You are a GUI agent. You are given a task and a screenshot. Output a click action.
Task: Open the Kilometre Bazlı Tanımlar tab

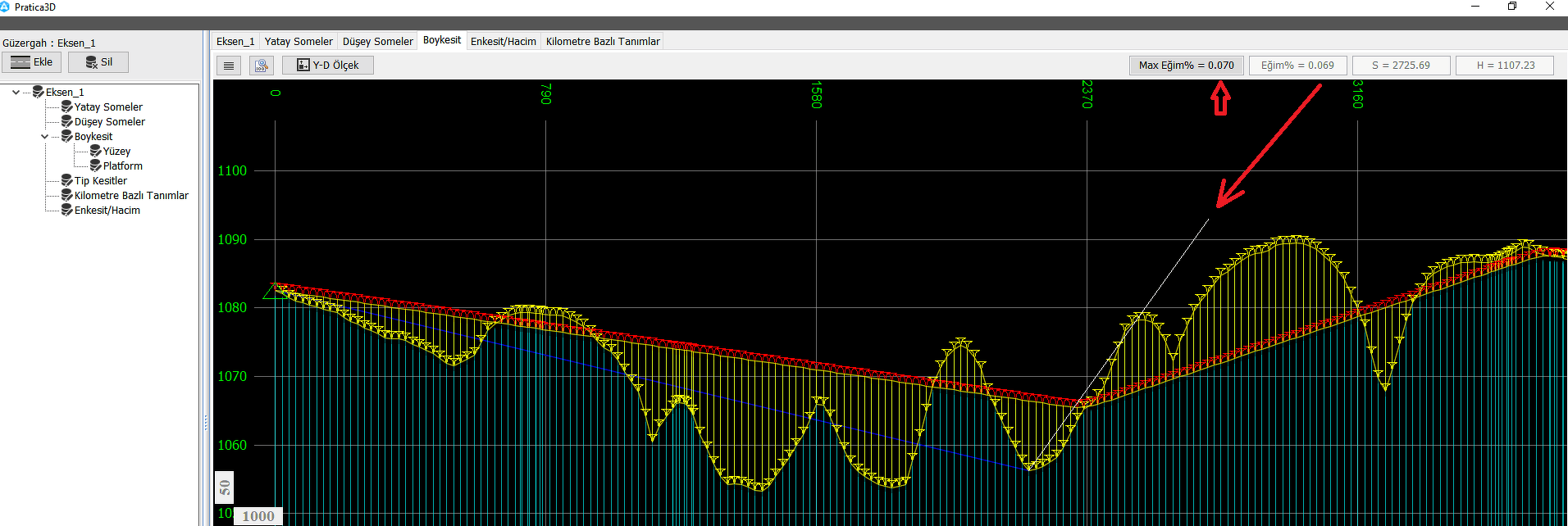pyautogui.click(x=602, y=42)
